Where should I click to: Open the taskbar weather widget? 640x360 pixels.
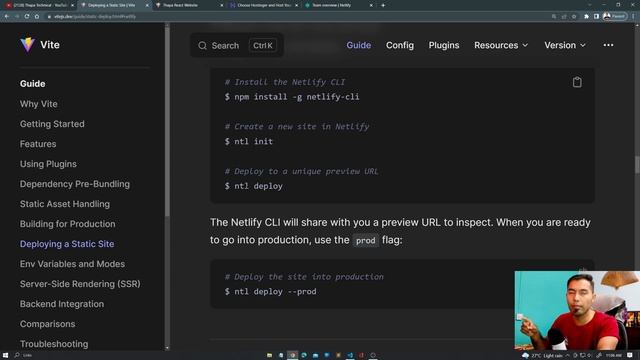coord(542,356)
